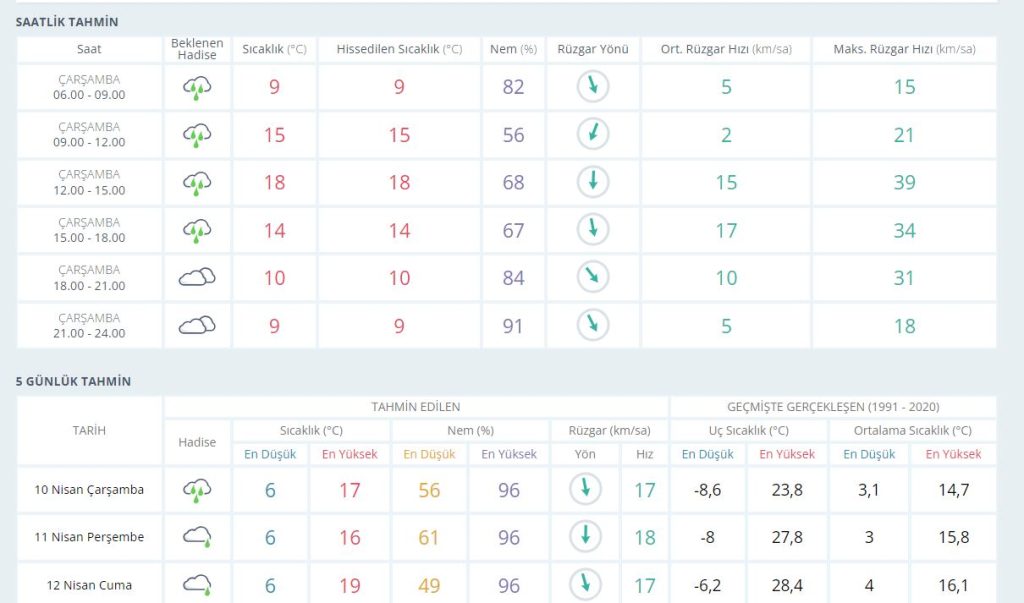Click weather icon for 11 Nisan Perşembe
This screenshot has height=603, width=1024.
pos(197,538)
